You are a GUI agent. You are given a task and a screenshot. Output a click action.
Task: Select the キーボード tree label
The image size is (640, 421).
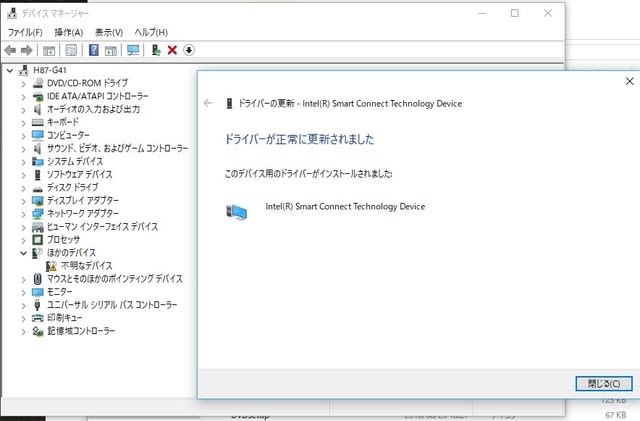pos(63,122)
